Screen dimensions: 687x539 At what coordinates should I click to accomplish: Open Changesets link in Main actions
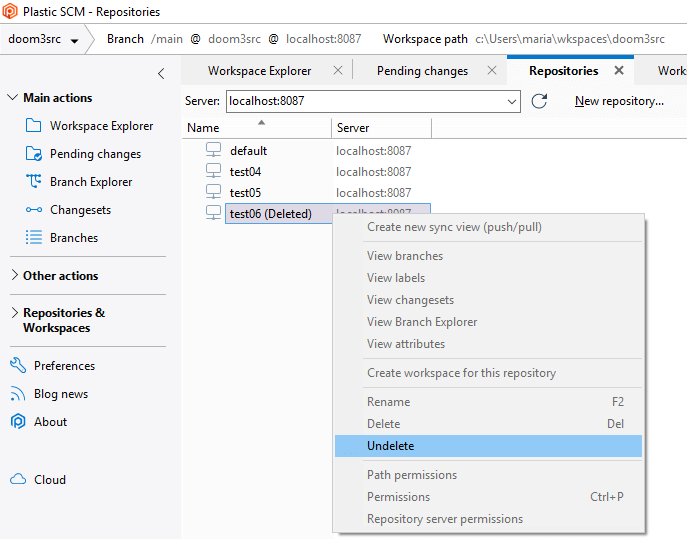(80, 210)
